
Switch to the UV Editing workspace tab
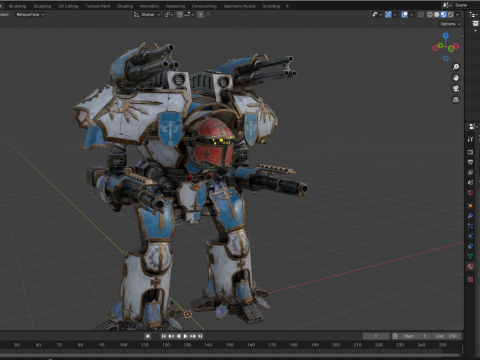coord(68,6)
